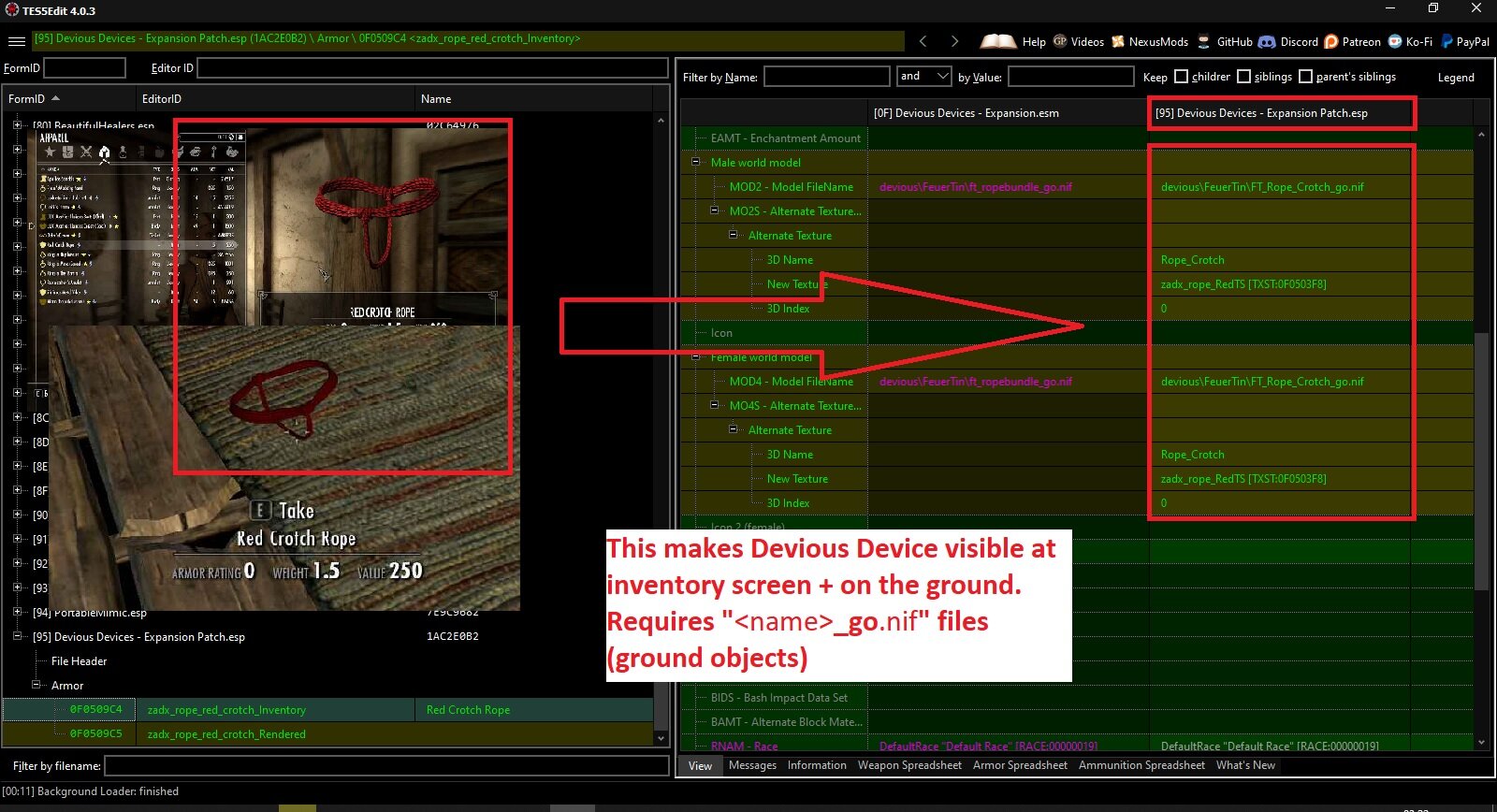This screenshot has width=1497, height=812.
Task: Toggle the Keep children checkbox
Action: [x=1181, y=77]
